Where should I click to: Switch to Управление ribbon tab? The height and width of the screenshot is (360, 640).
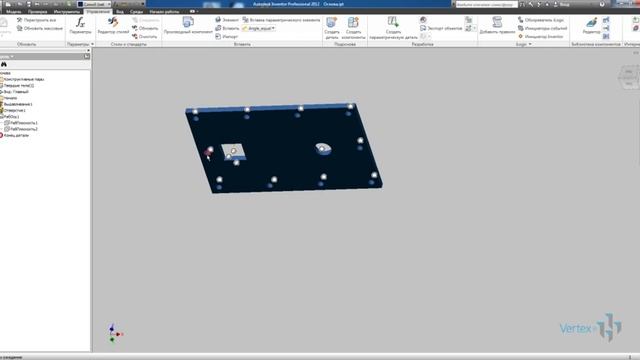pos(98,11)
